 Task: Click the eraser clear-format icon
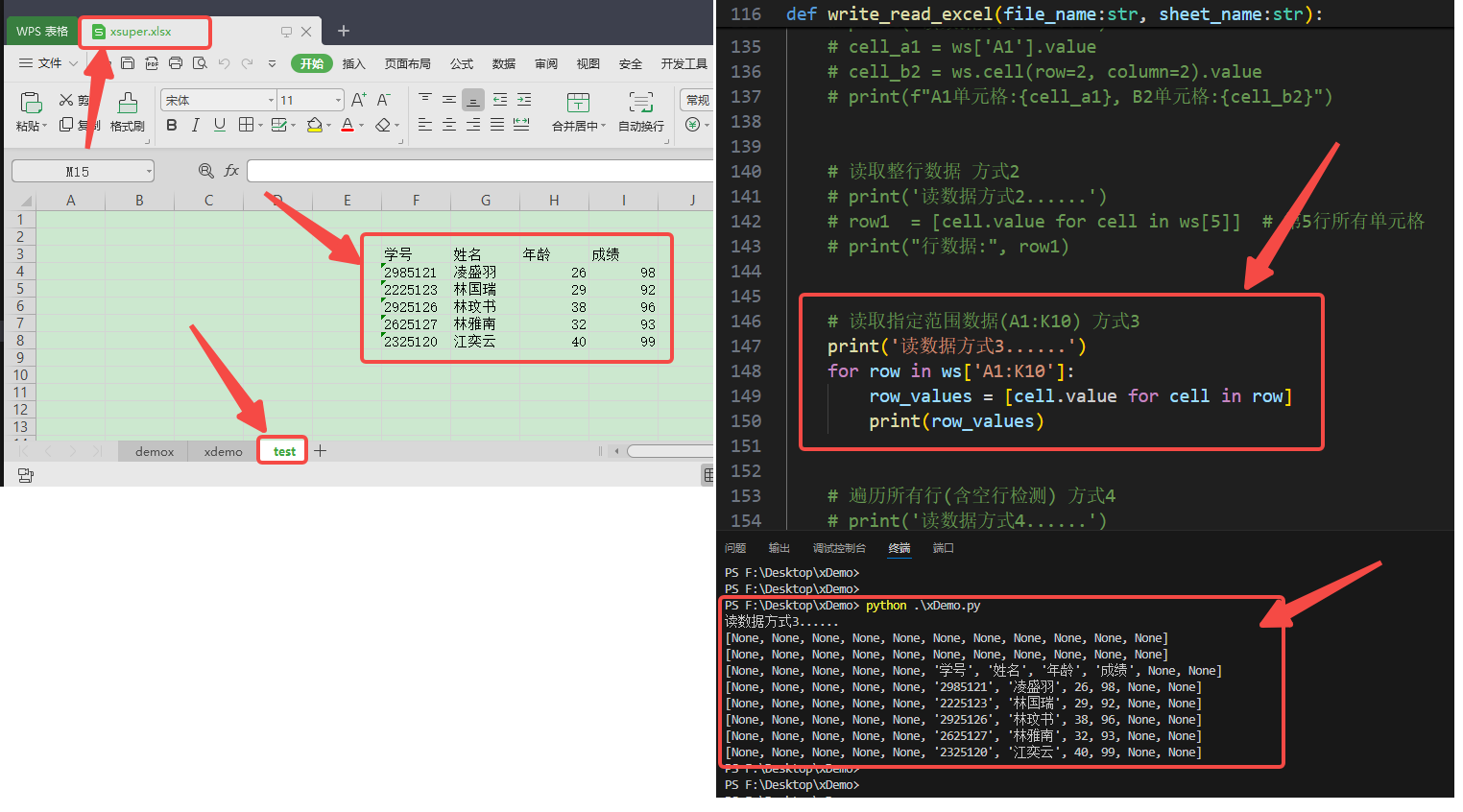point(383,125)
